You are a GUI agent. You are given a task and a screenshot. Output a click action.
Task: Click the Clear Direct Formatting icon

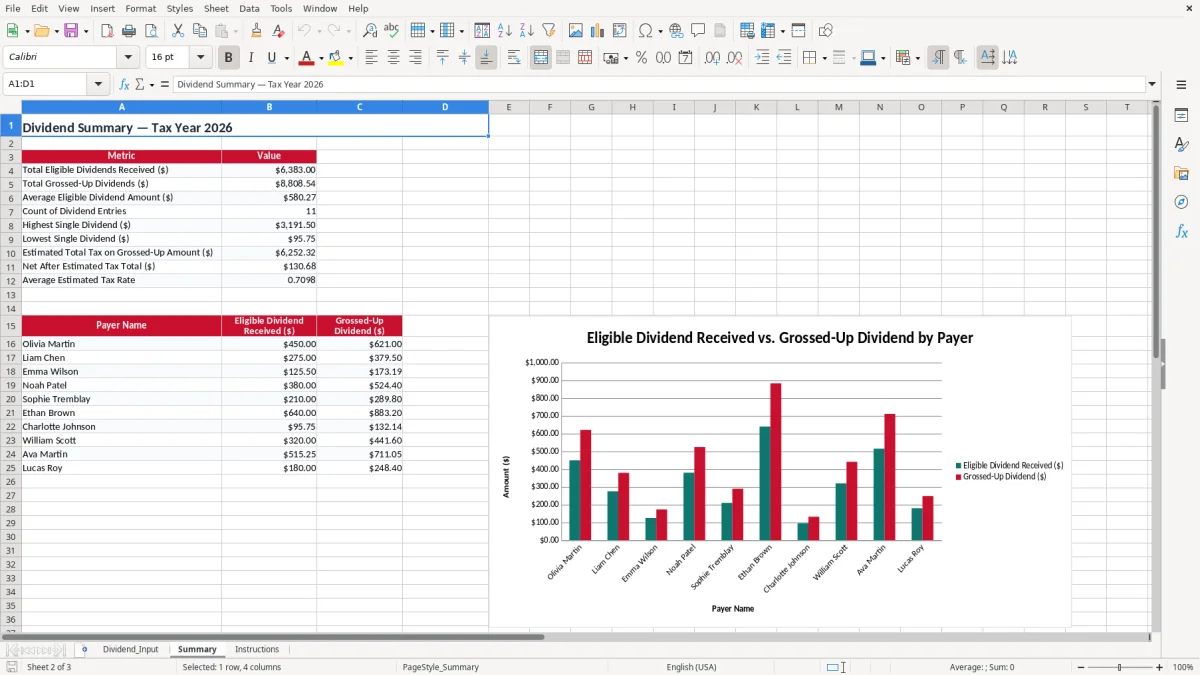click(279, 31)
